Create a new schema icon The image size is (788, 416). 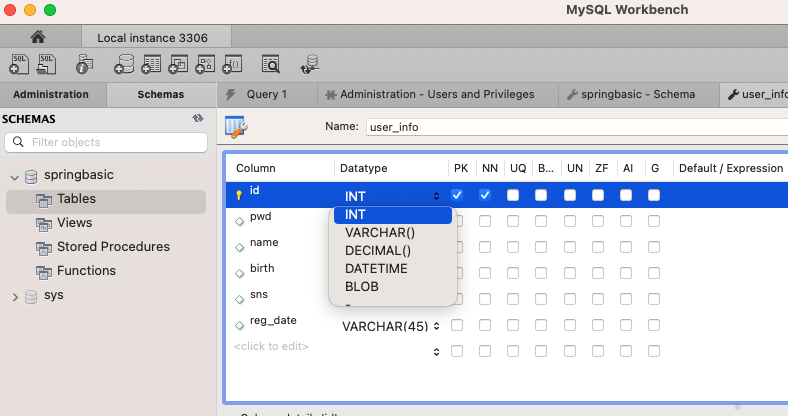124,64
